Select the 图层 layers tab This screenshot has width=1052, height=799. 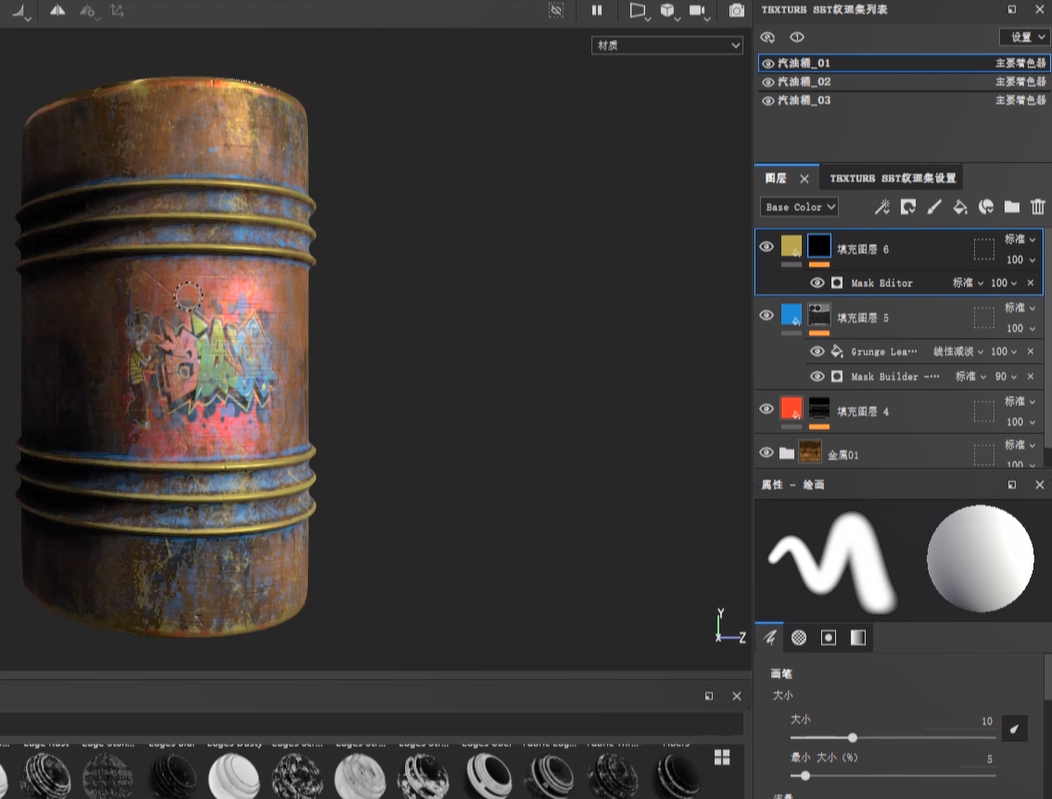coord(776,178)
